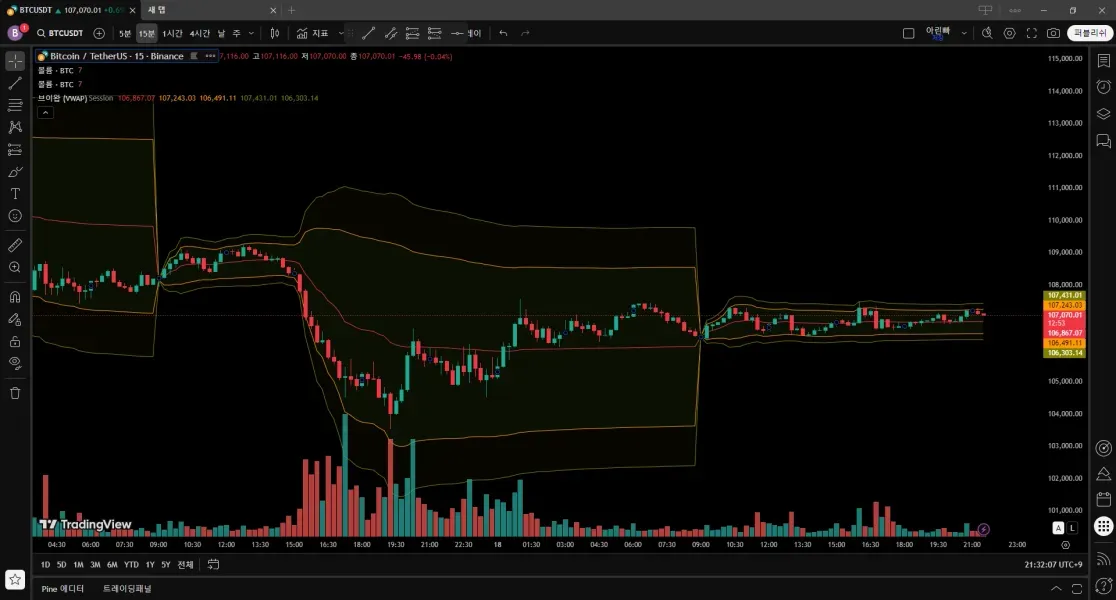Select the Measure ruler tool
The width and height of the screenshot is (1116, 600).
(14, 245)
